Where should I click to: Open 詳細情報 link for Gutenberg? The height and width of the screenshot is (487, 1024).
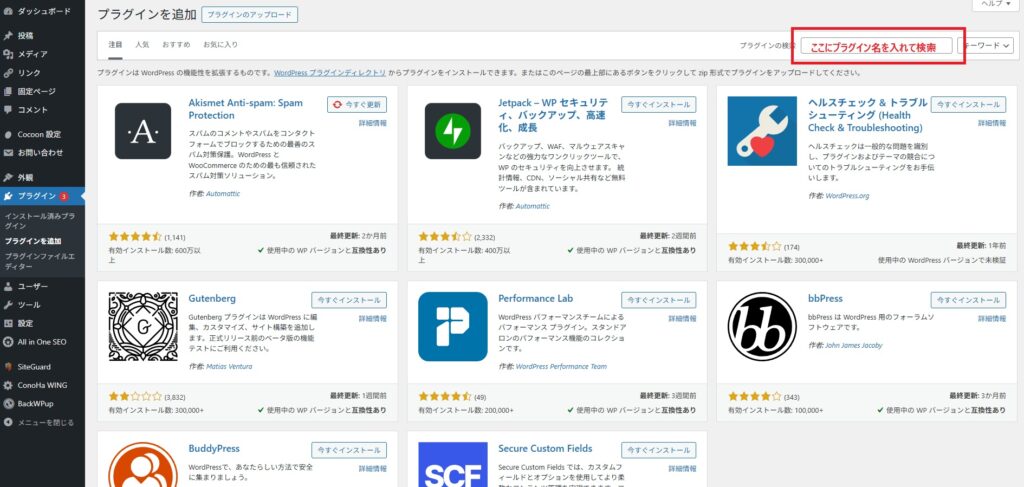pos(372,319)
